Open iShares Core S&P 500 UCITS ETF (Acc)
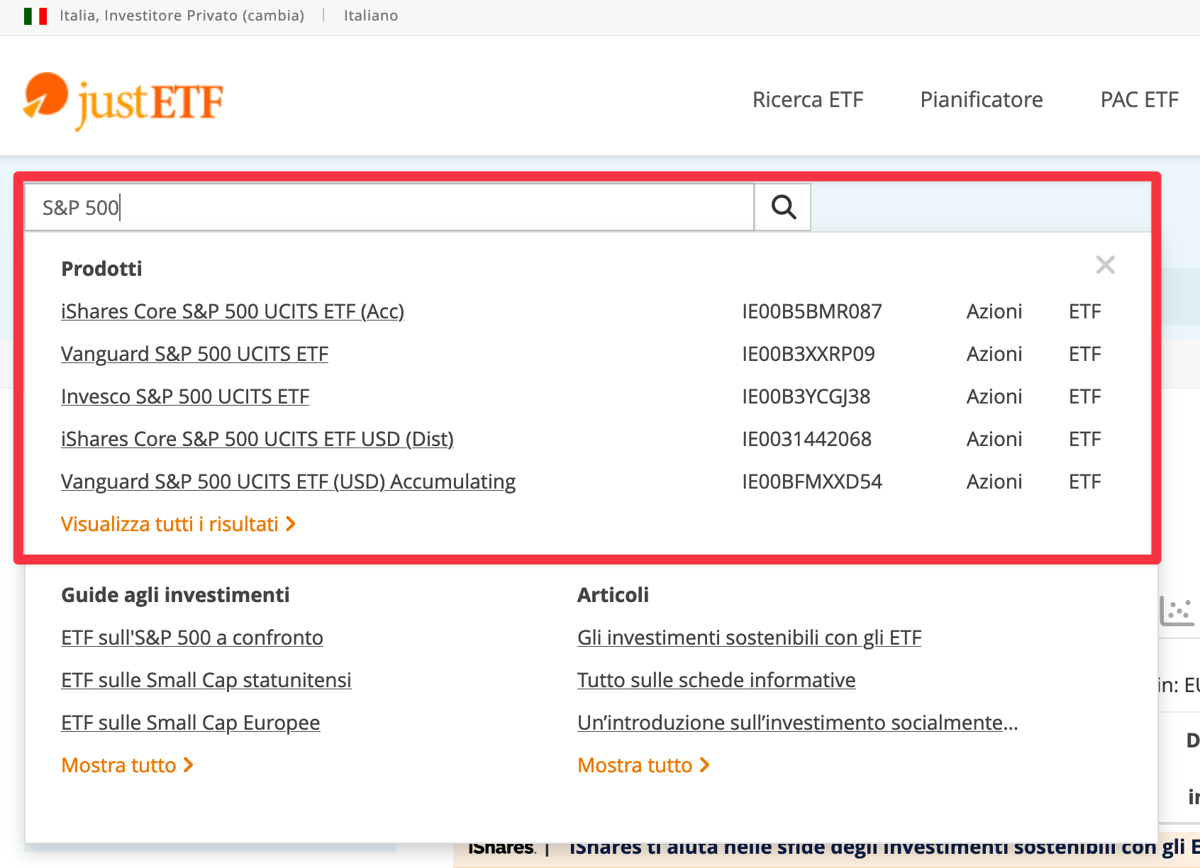Screen dimensions: 1200x868 coord(232,311)
